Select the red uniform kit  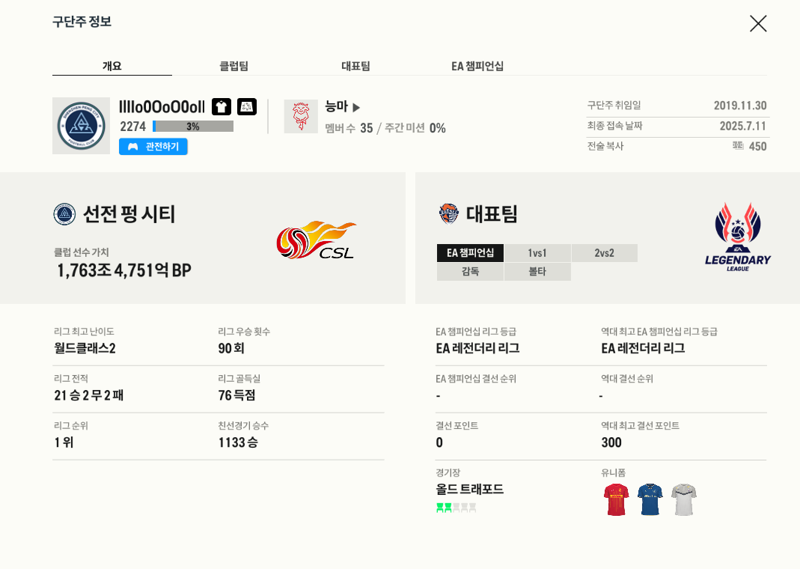point(616,500)
